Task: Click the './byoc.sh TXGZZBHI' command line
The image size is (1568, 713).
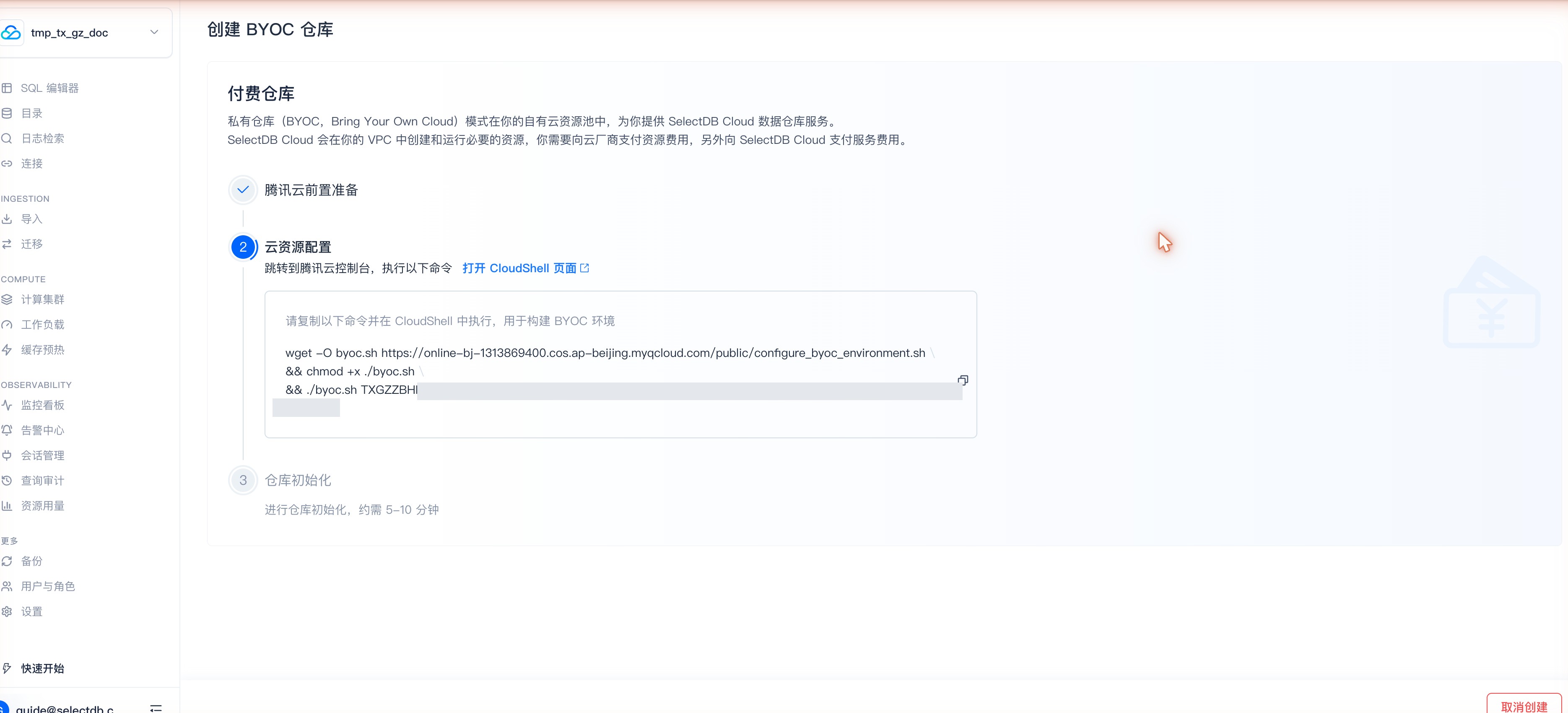Action: [351, 390]
